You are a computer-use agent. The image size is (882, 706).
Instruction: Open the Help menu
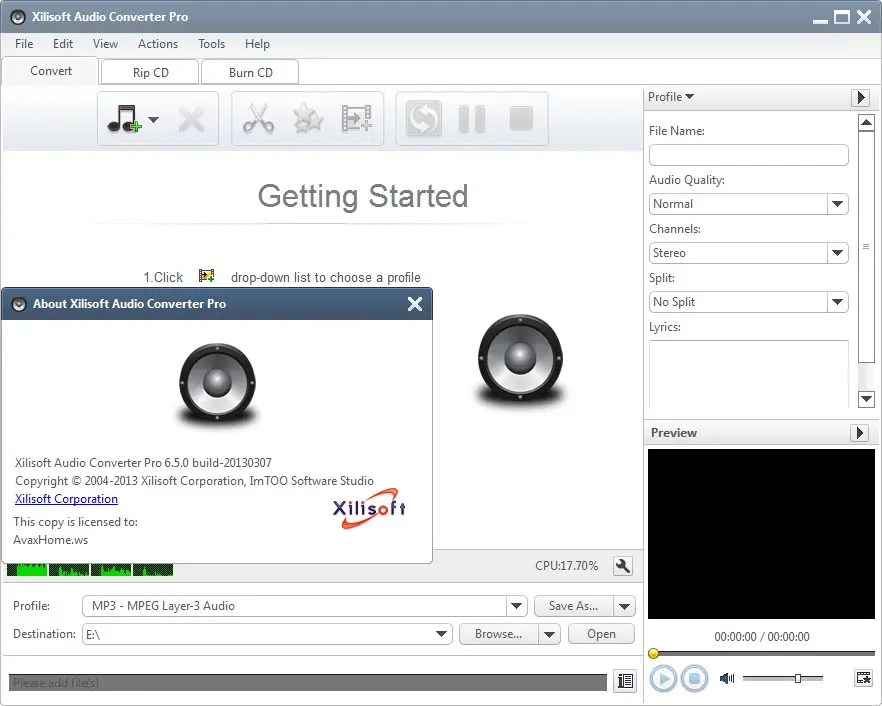(x=257, y=44)
